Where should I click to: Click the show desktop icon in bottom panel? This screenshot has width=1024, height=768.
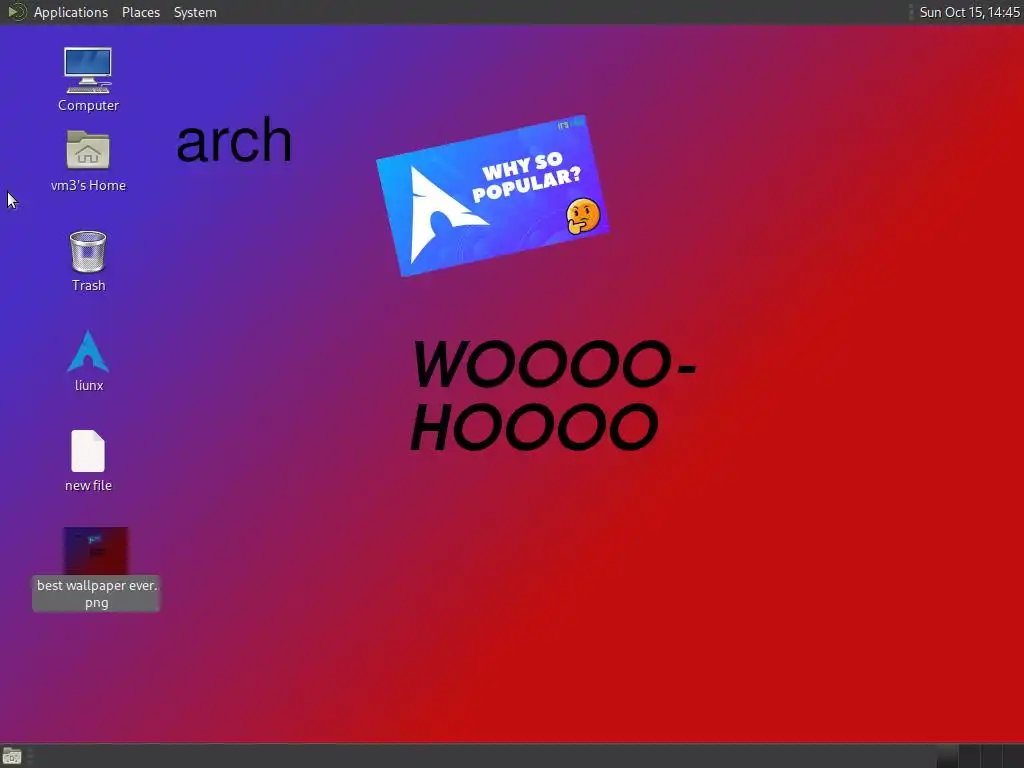12,756
